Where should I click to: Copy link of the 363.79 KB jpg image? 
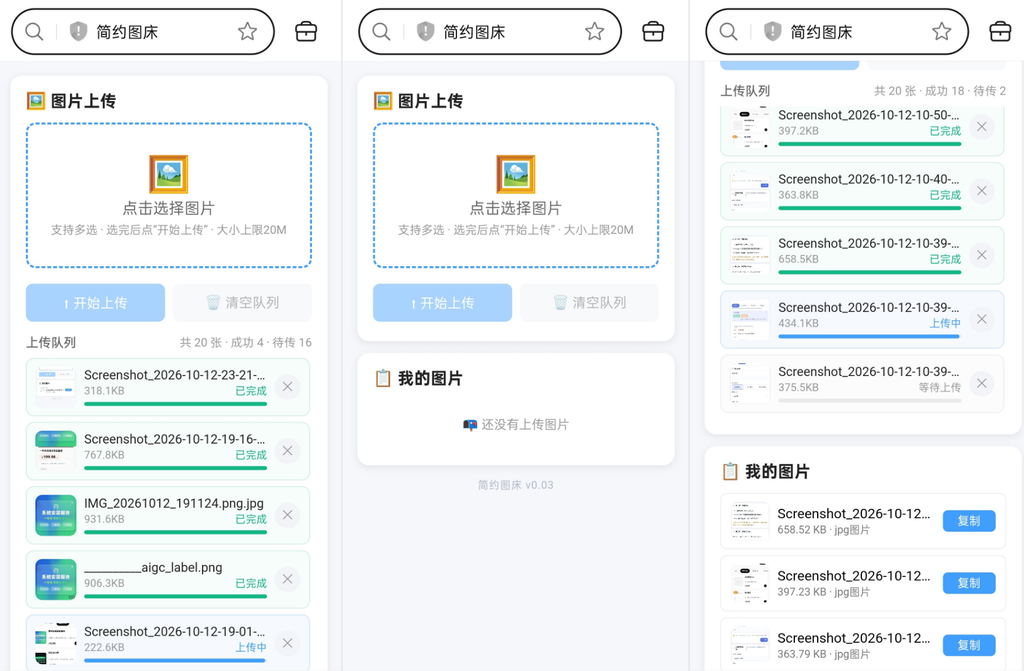(x=968, y=645)
